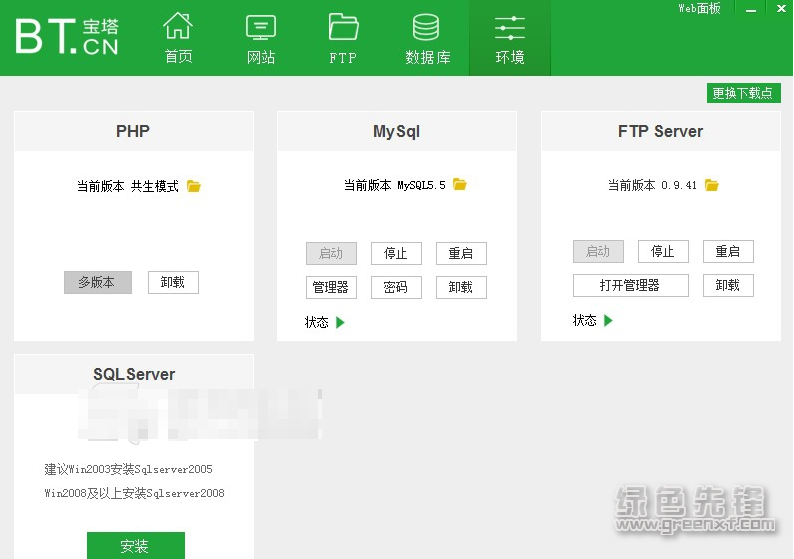Open the 首页 home tab
Screen dimensions: 794x559
[x=178, y=38]
